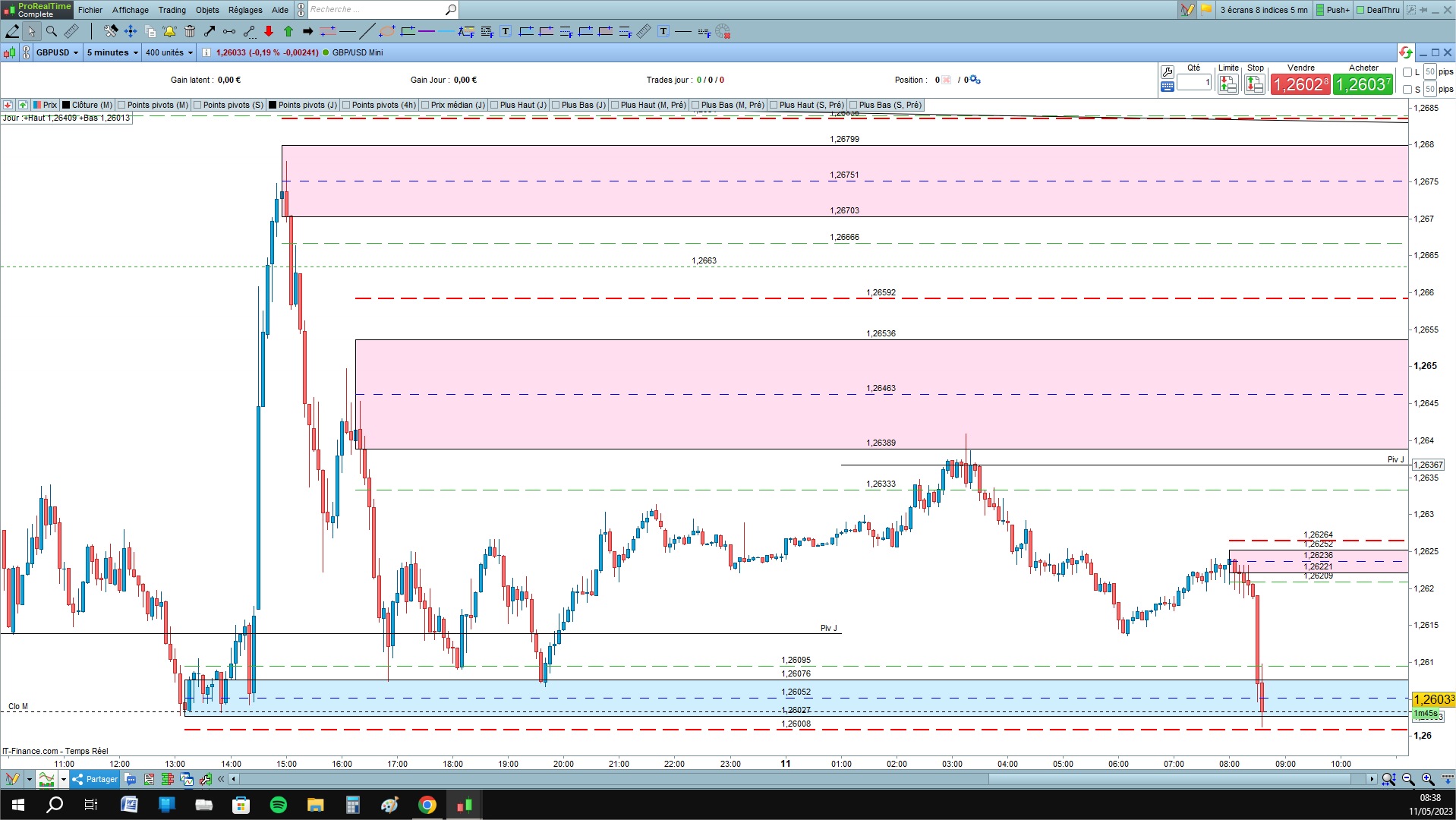Click the alert bell icon
This screenshot has width=1456, height=820.
tap(169, 31)
